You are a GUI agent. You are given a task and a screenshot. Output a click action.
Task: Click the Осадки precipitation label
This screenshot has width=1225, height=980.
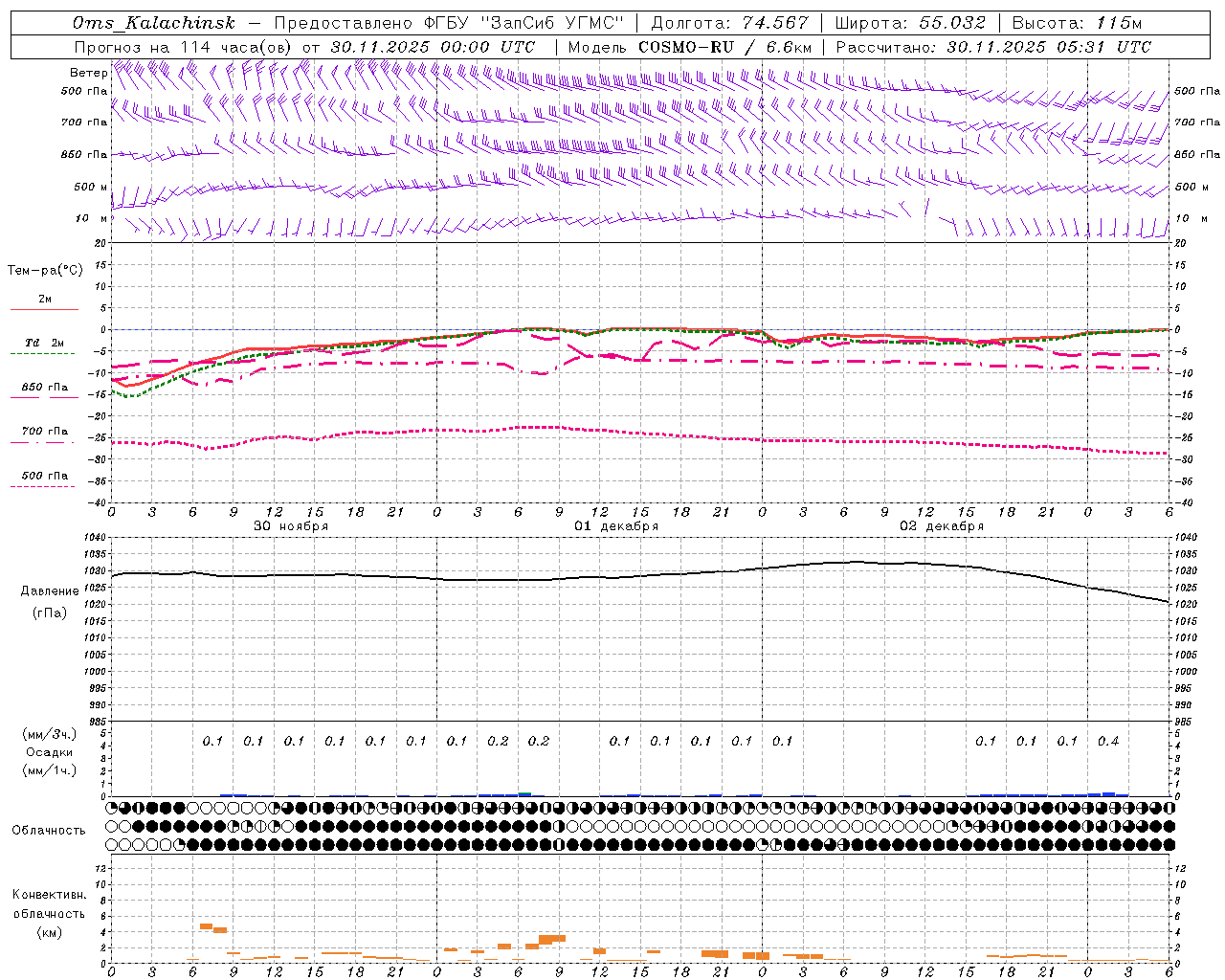coord(49,752)
